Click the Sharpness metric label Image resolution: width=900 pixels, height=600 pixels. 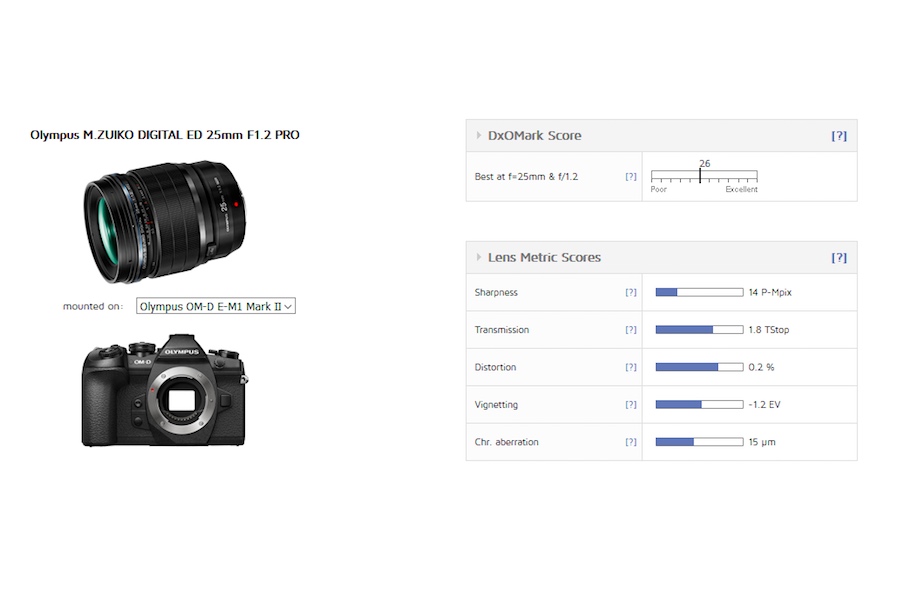click(x=496, y=292)
